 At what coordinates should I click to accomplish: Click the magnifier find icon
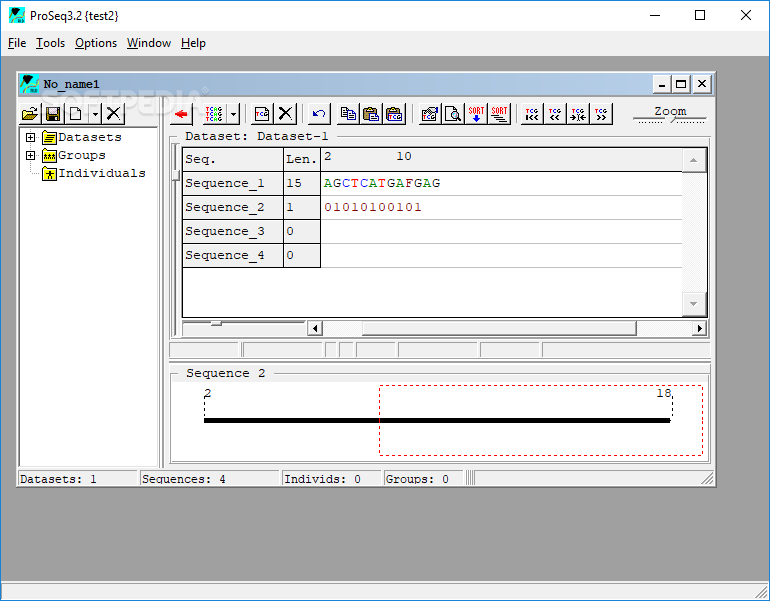453,114
